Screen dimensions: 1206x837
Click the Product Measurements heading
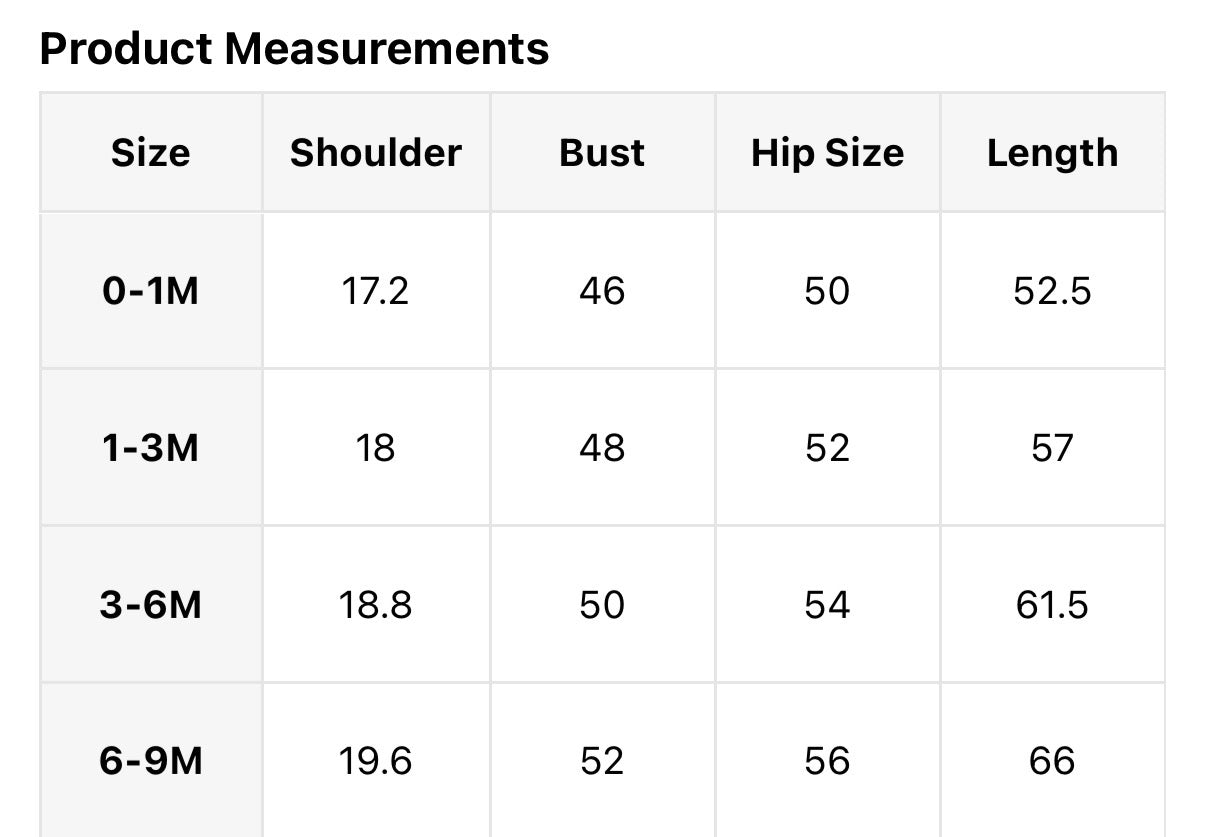294,48
